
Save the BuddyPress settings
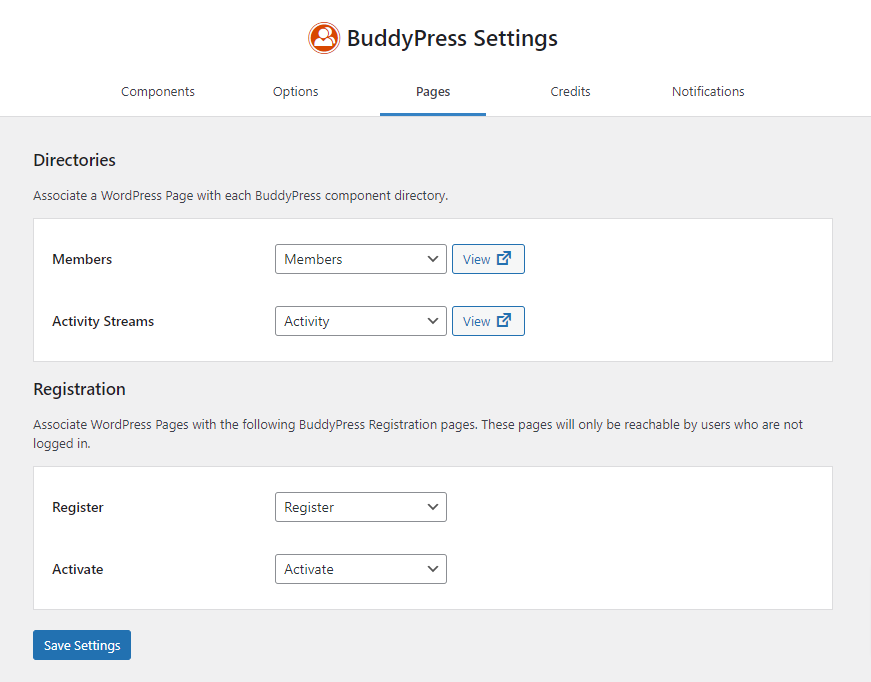tap(82, 645)
